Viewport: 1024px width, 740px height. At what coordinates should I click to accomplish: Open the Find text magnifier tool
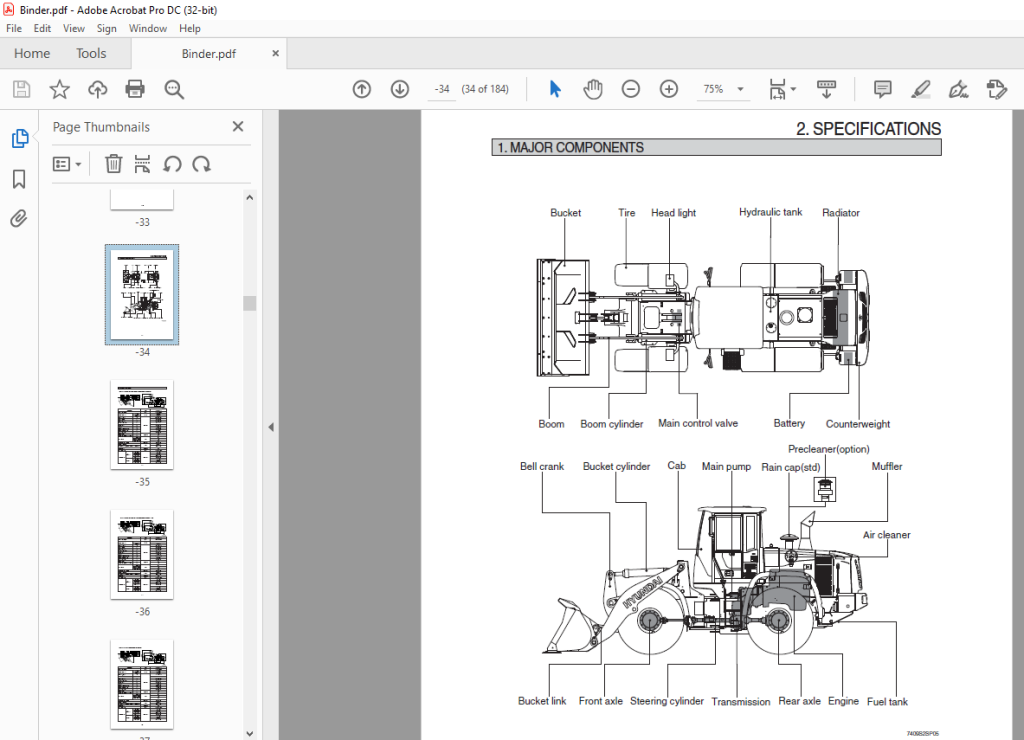[x=174, y=89]
